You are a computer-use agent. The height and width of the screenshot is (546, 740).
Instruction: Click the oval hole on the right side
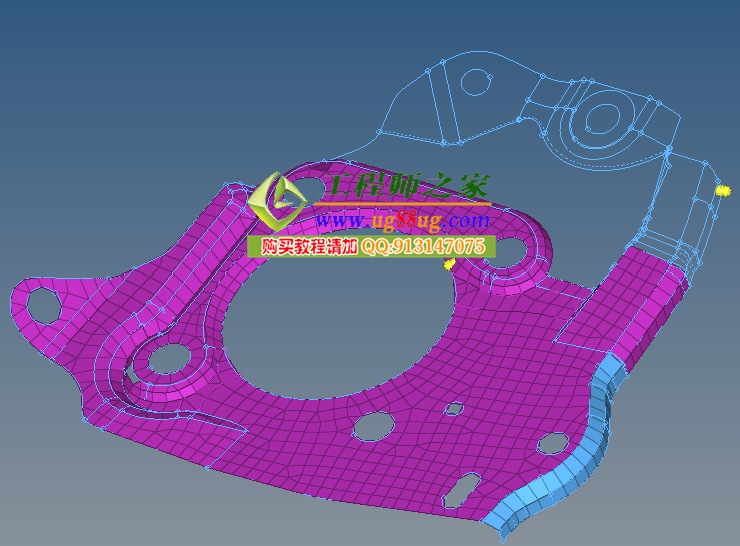pyautogui.click(x=552, y=441)
